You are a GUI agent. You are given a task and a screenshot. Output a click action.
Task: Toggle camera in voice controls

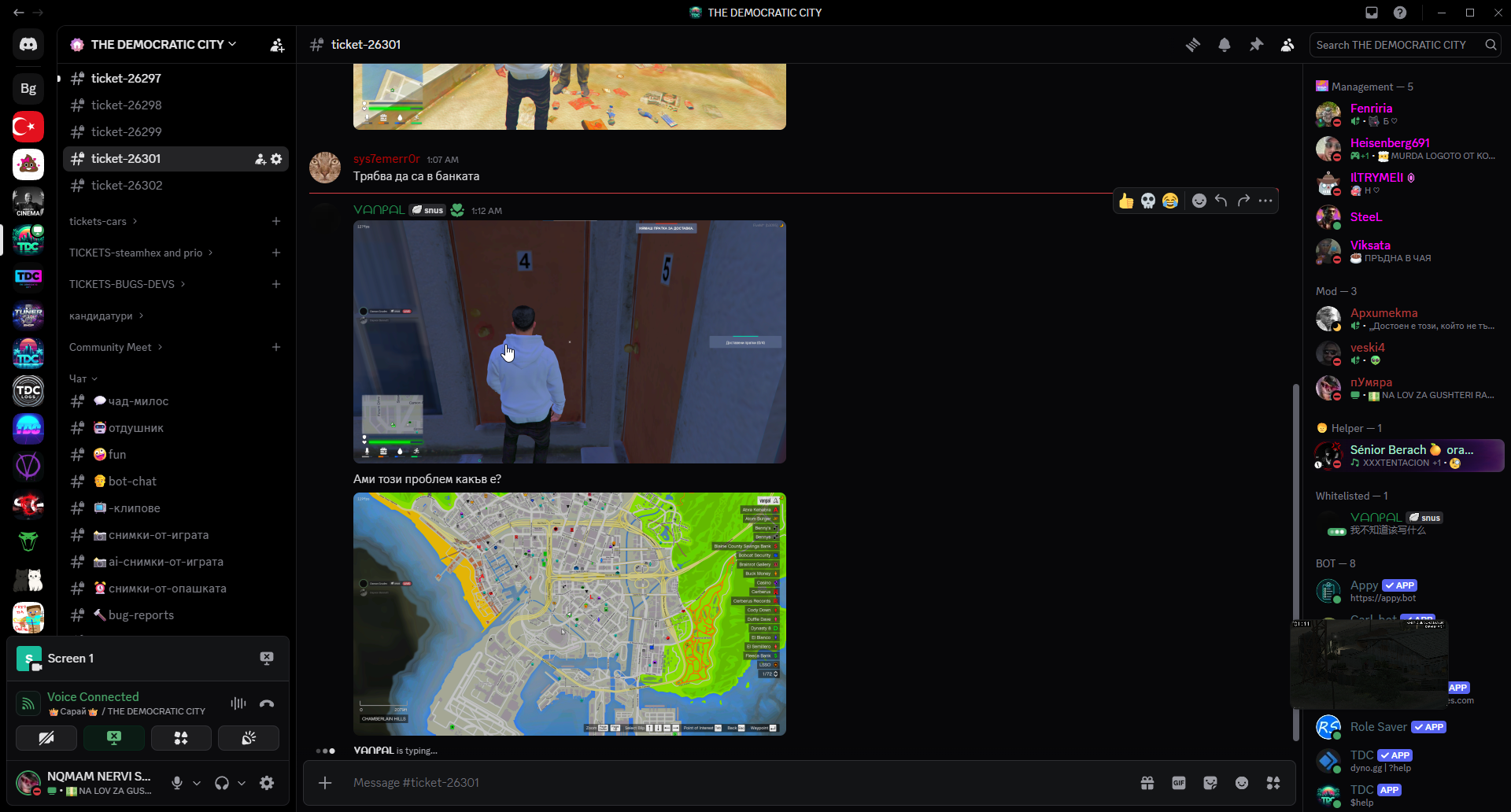46,738
